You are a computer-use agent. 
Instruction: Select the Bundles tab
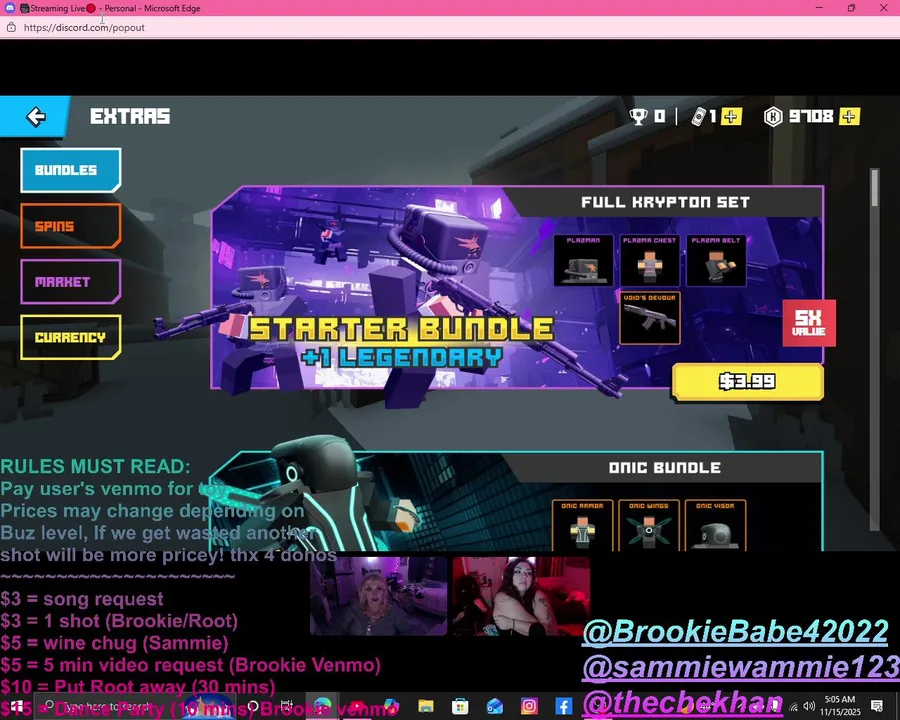[x=71, y=170]
